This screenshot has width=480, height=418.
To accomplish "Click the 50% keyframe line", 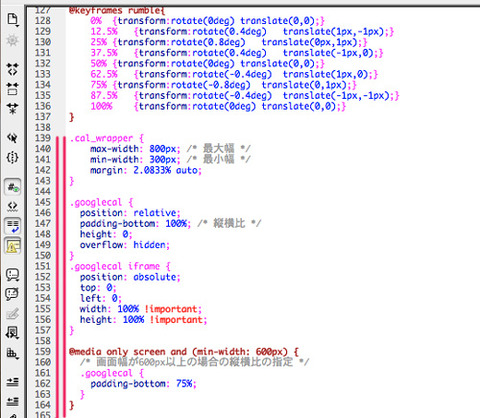I will coord(207,64).
